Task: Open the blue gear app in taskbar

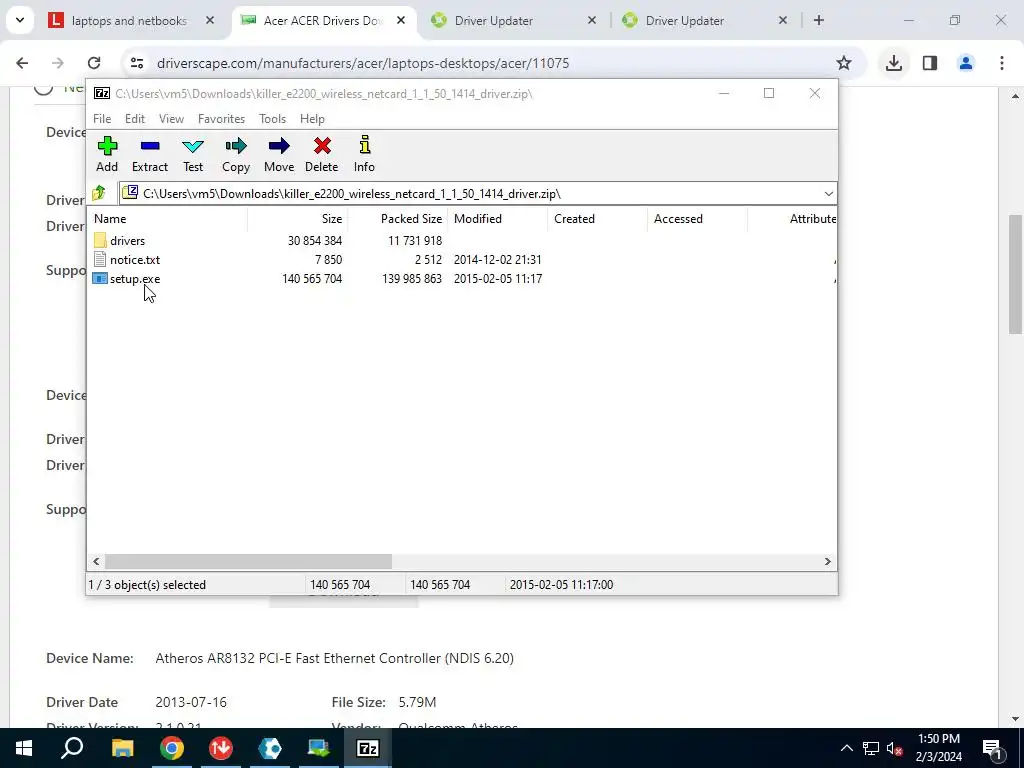Action: tap(270, 748)
